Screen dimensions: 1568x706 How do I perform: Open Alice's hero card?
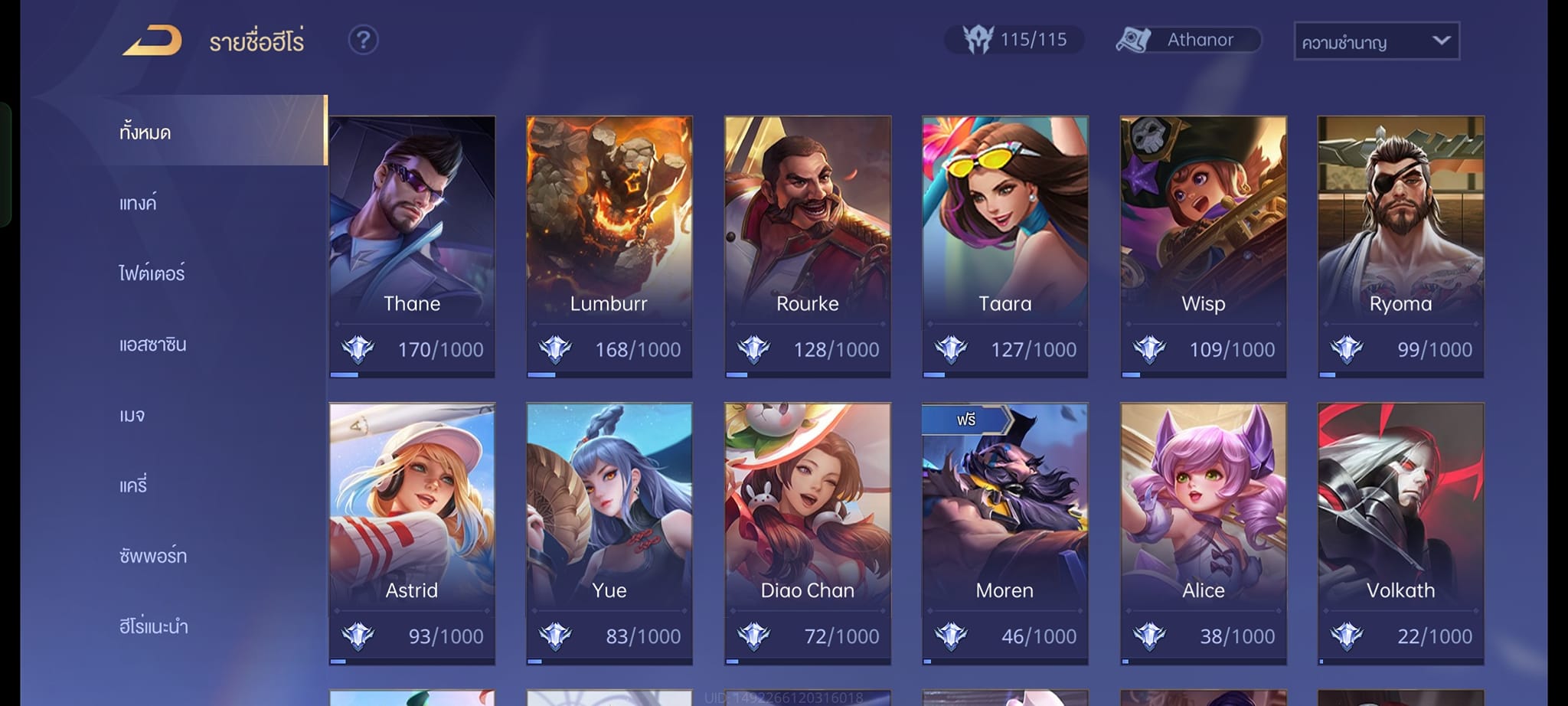click(1203, 534)
